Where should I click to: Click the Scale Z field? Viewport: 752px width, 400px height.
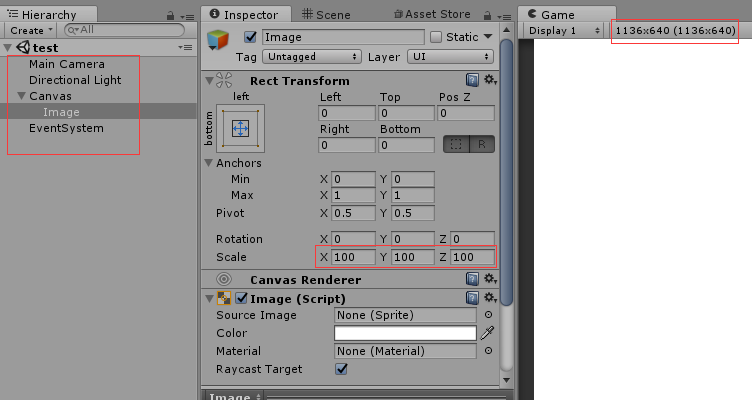[x=473, y=257]
